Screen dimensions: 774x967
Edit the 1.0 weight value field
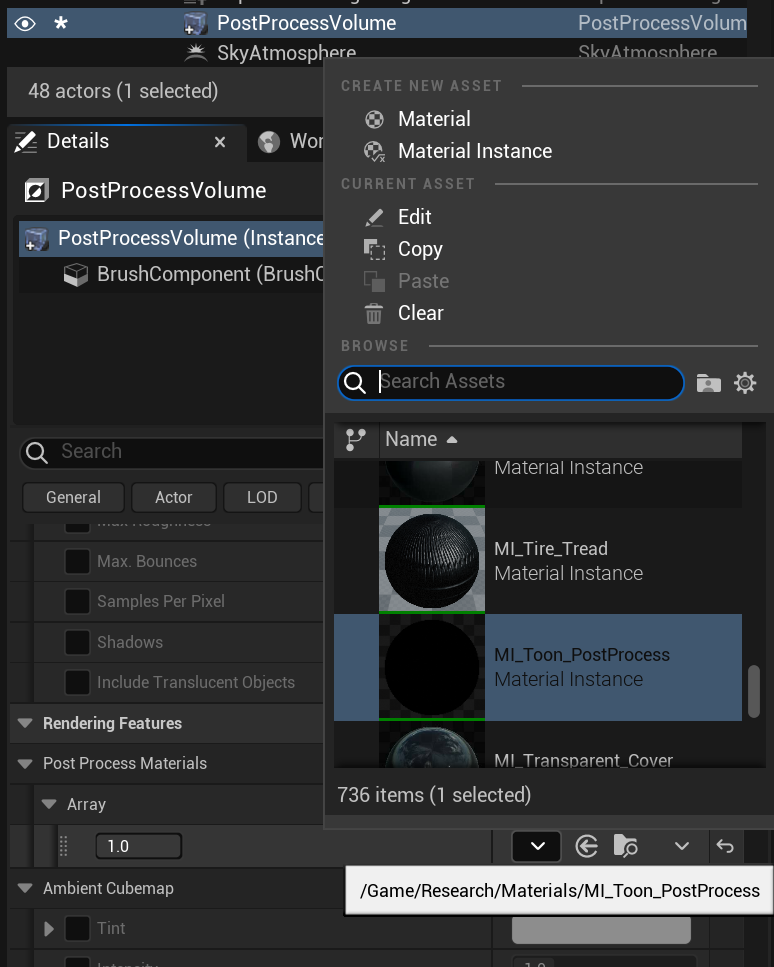139,846
